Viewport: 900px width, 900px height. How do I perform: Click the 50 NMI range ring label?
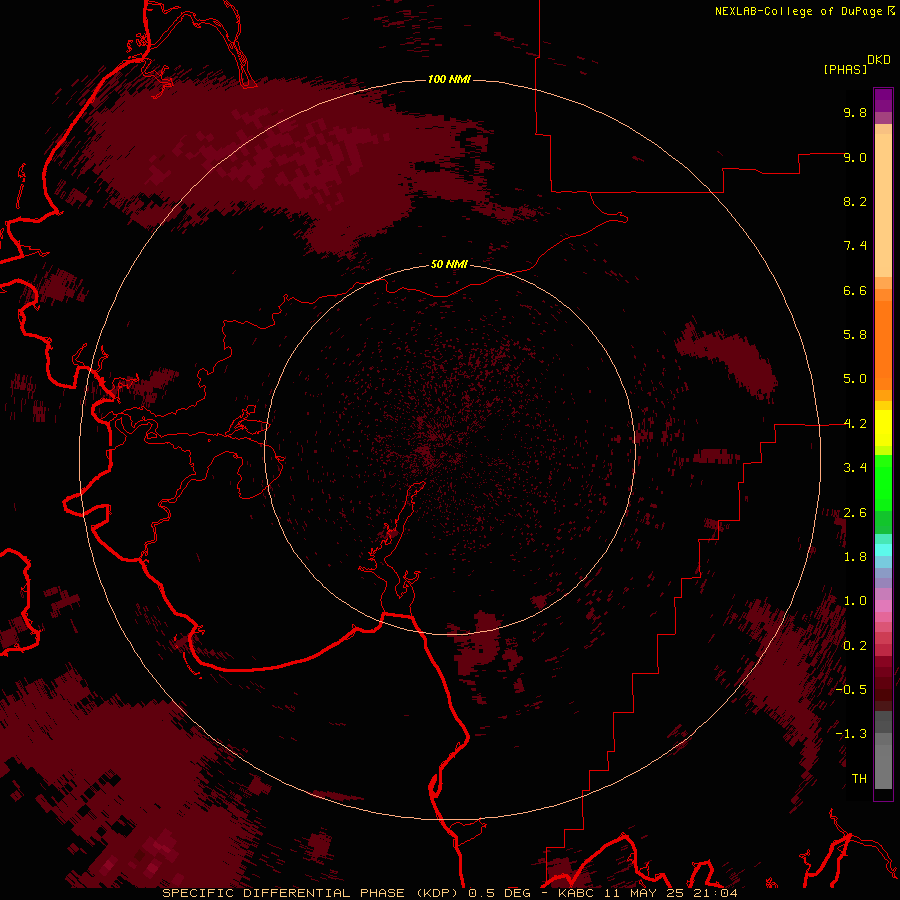pyautogui.click(x=449, y=264)
